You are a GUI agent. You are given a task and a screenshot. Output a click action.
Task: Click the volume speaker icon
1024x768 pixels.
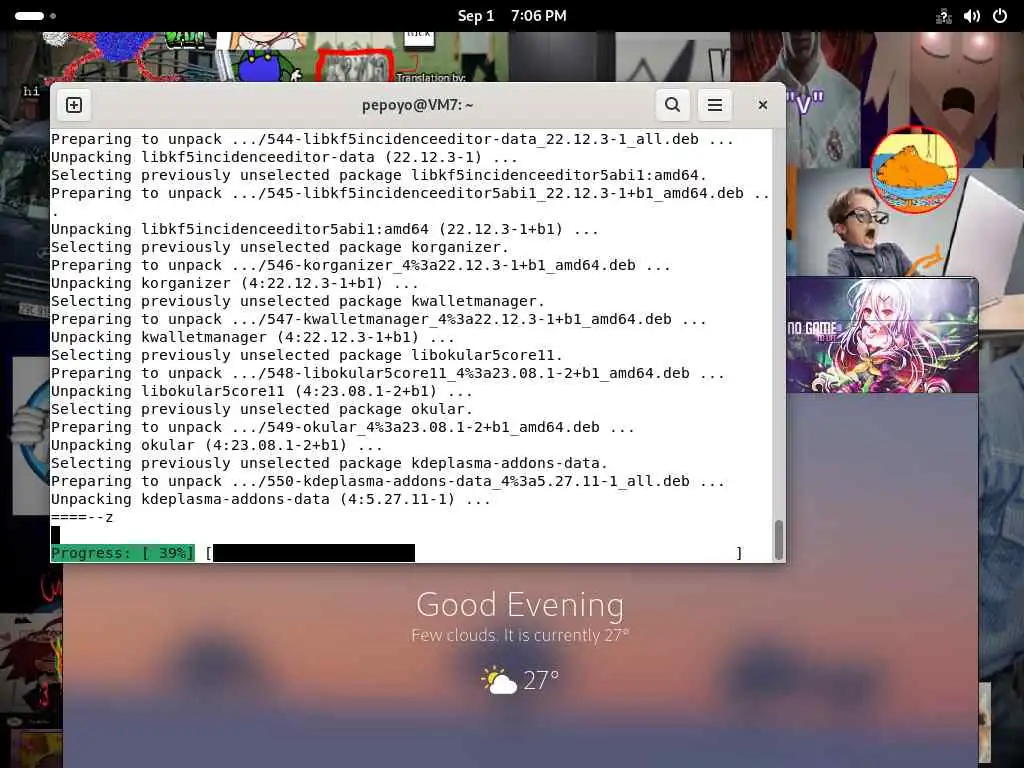pyautogui.click(x=972, y=16)
